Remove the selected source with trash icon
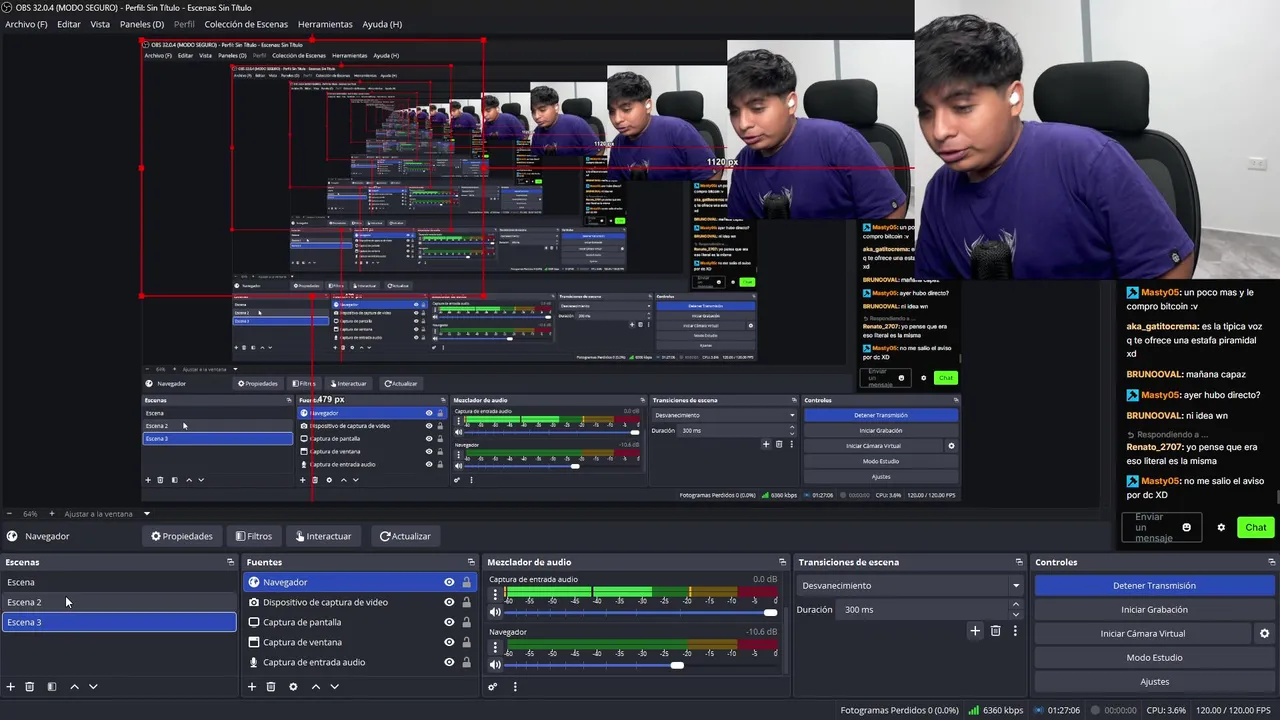Screen dimensions: 1280x720 (x=271, y=687)
